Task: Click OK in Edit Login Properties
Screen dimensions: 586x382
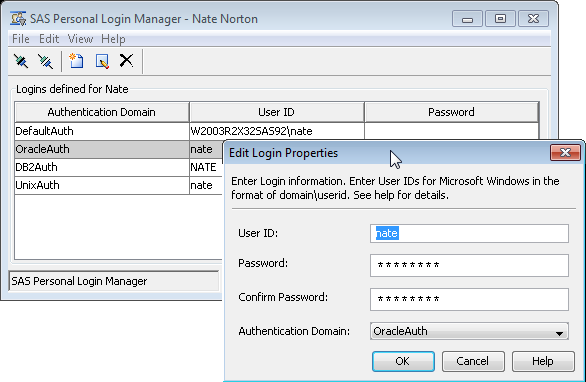Action: pyautogui.click(x=403, y=361)
